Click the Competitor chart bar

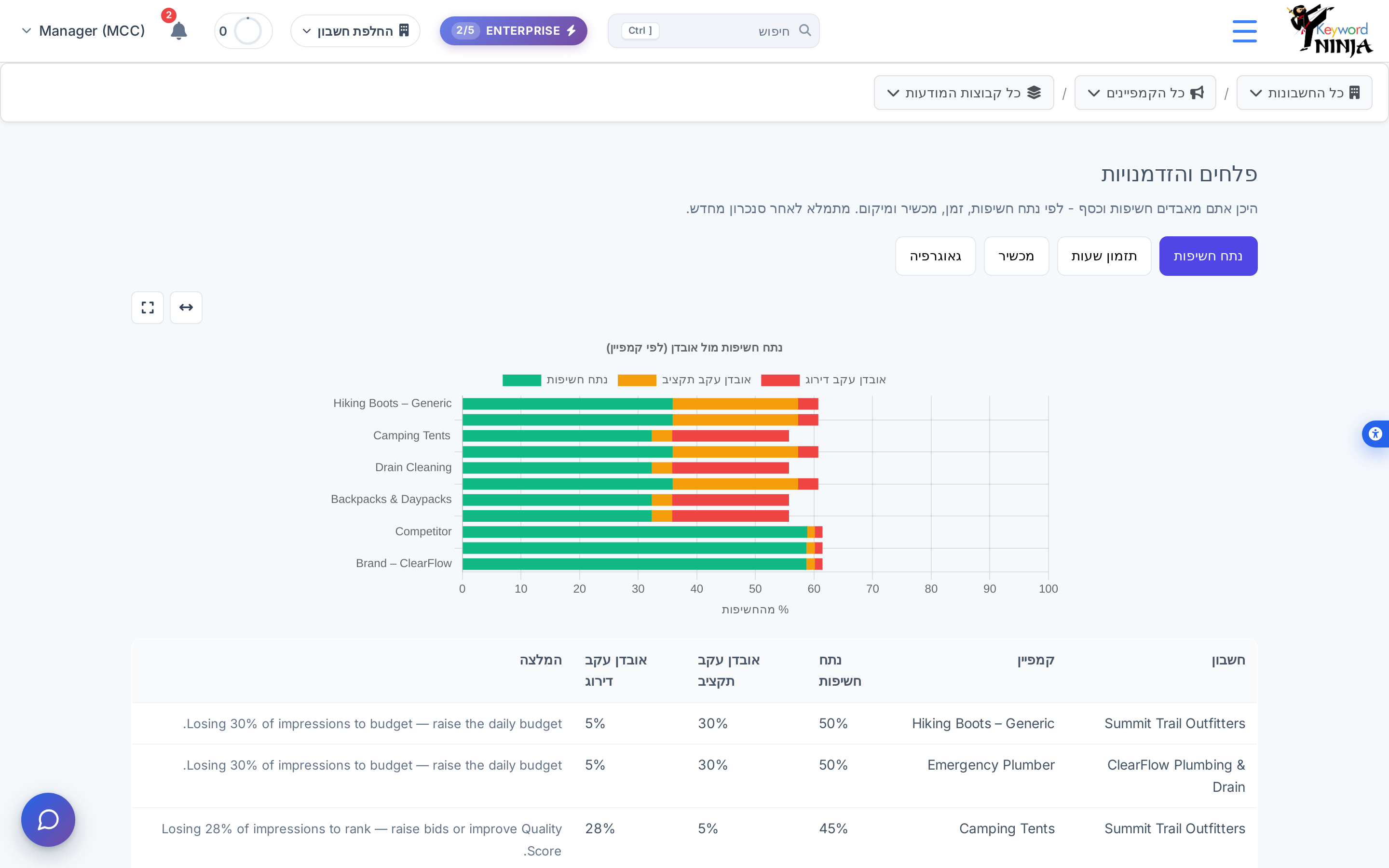(x=642, y=531)
